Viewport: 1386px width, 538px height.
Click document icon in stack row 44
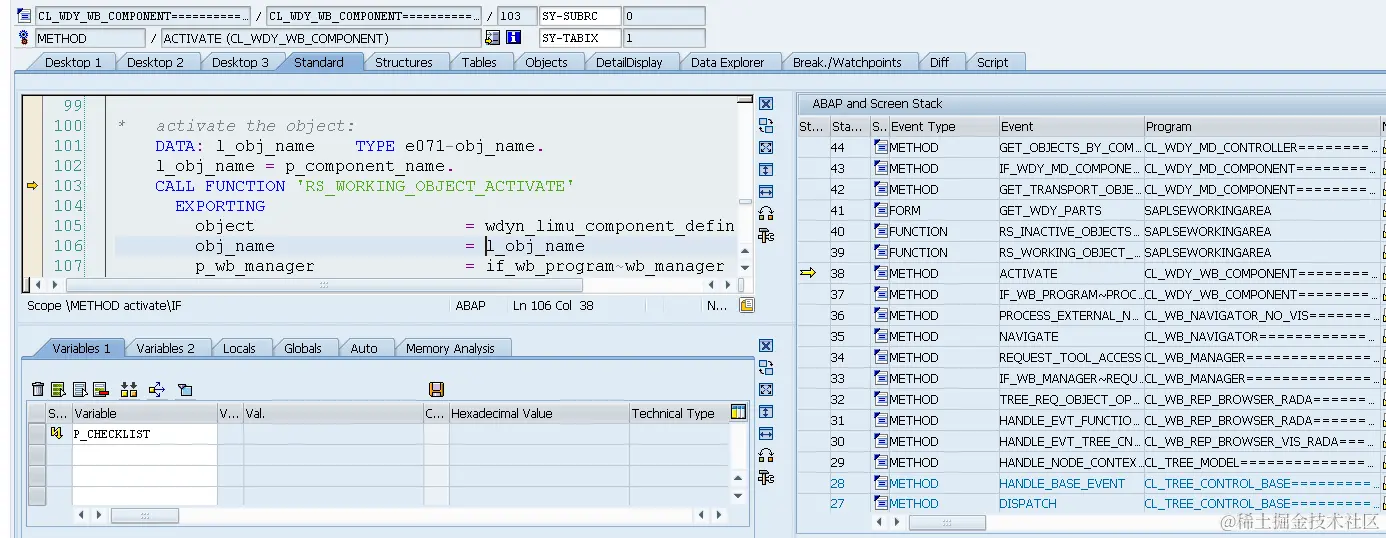click(x=881, y=147)
